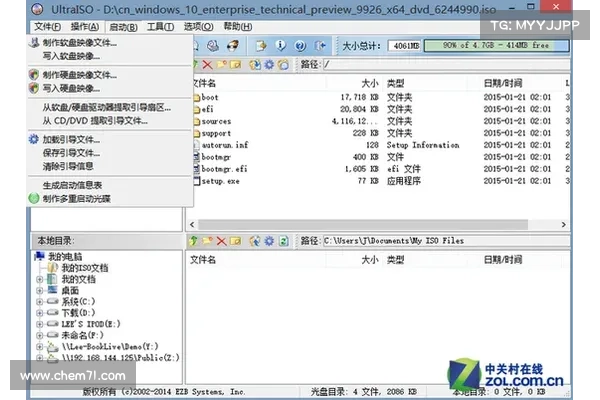Close the open 启动(B) menu

click(x=123, y=27)
